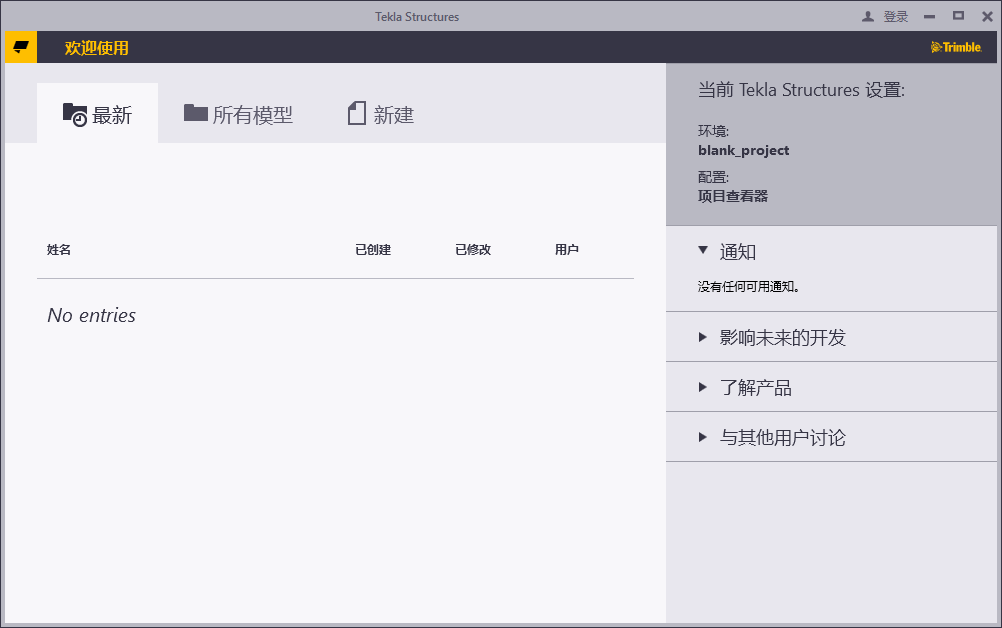The width and height of the screenshot is (1002, 628).
Task: Maximize the Tekla Structures window
Action: point(959,16)
